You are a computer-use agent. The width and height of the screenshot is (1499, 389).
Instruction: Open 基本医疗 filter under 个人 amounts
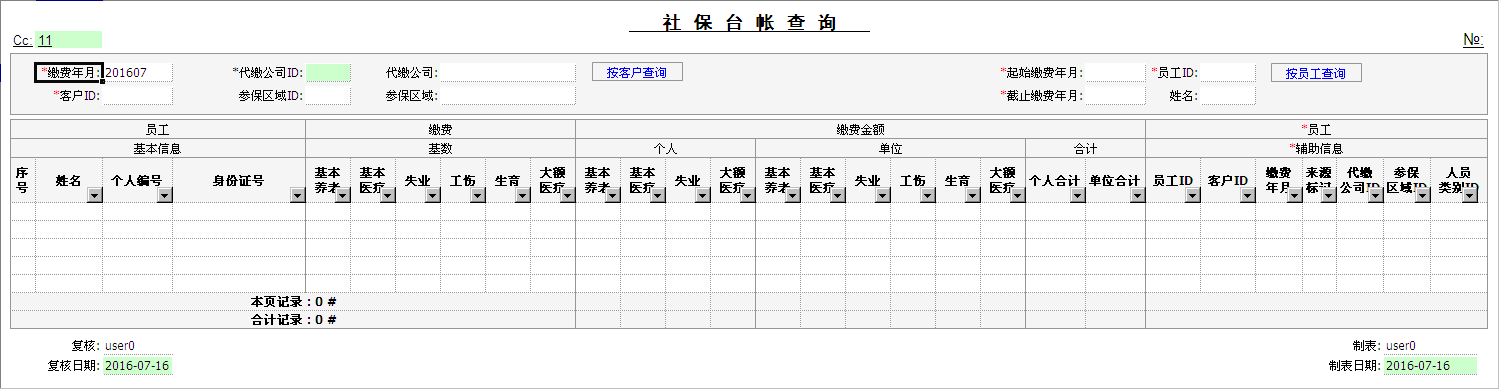[657, 196]
